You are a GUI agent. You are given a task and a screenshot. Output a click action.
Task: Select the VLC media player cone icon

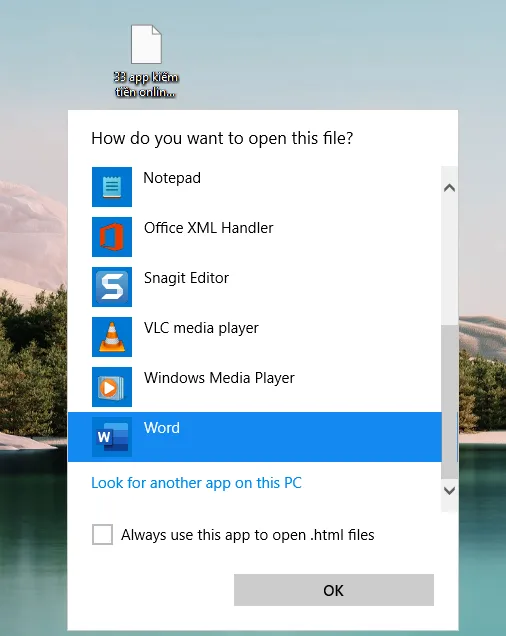[x=112, y=337]
